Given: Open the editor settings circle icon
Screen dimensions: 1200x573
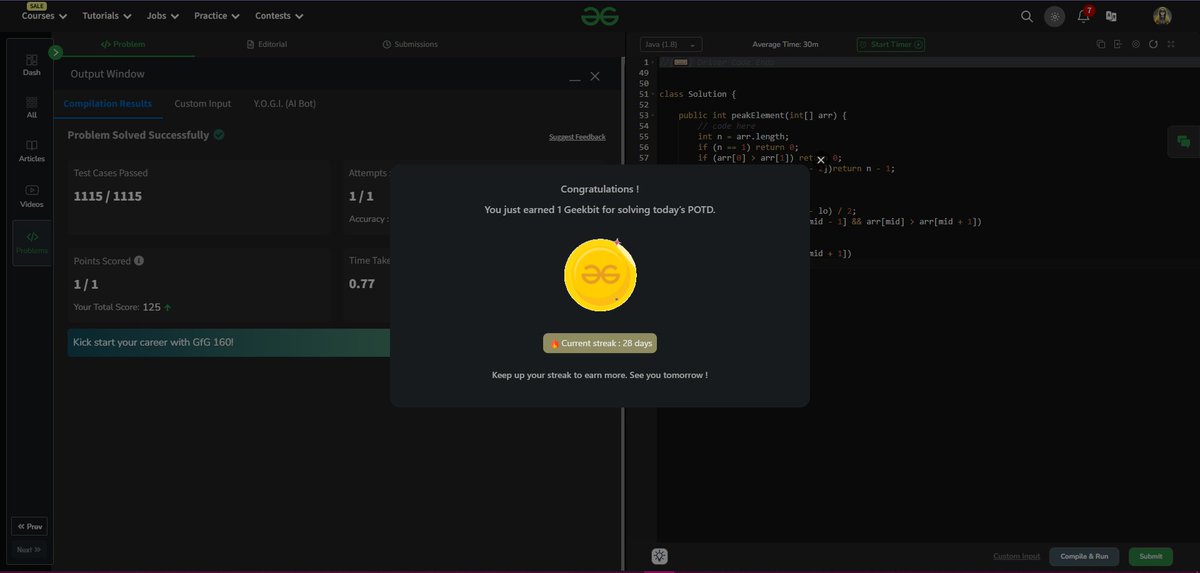Looking at the screenshot, I should pyautogui.click(x=1136, y=44).
